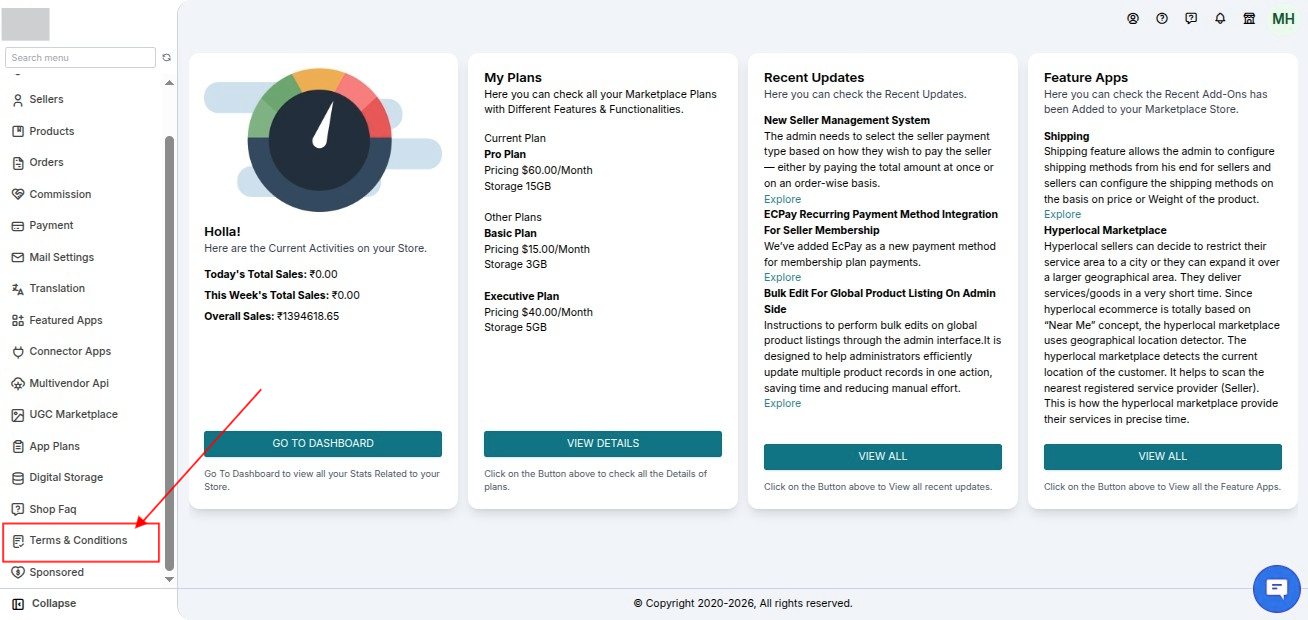The height and width of the screenshot is (620, 1308).
Task: Collapse the sidebar menu
Action: tap(44, 603)
